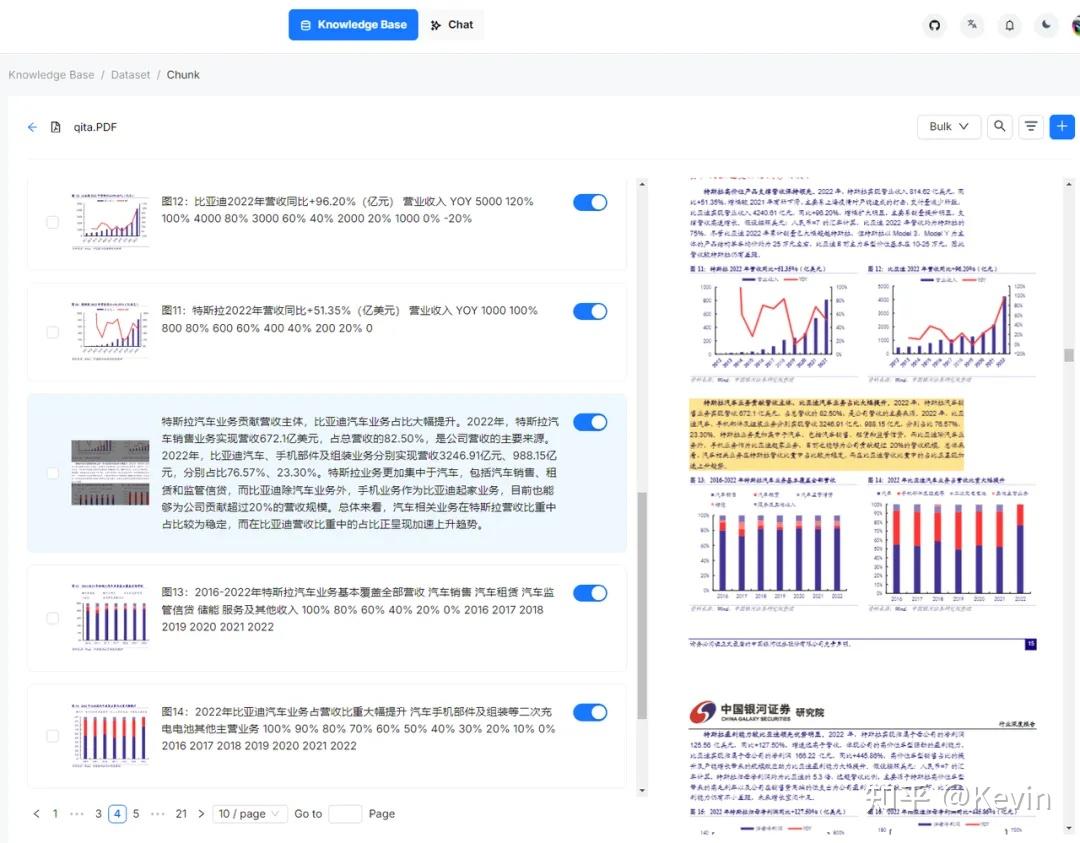Viewport: 1080px width, 843px height.
Task: Disable the toggle on the 图12 chunk
Action: (x=590, y=202)
